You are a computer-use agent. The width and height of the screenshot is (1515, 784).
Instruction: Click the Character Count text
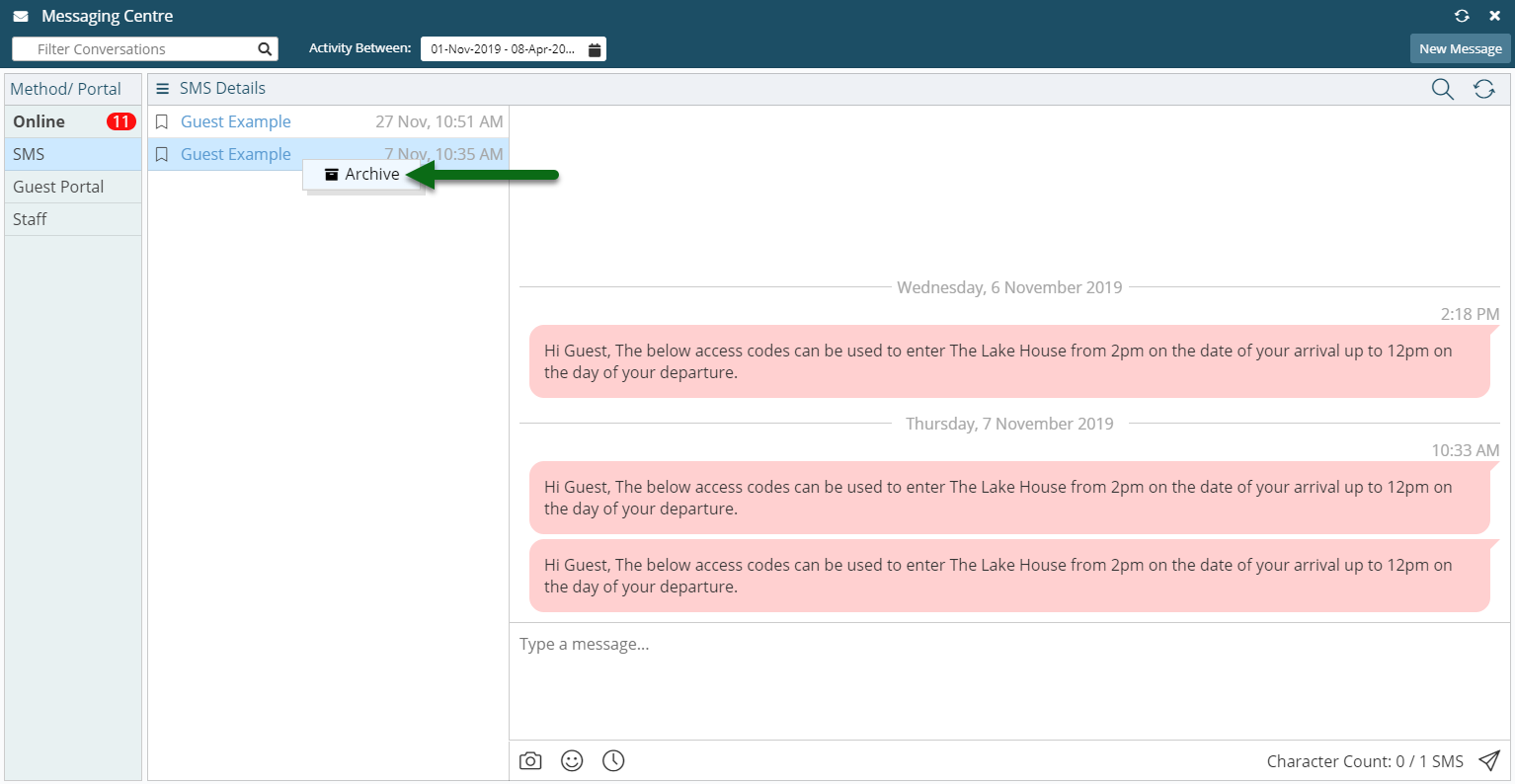pos(1365,761)
